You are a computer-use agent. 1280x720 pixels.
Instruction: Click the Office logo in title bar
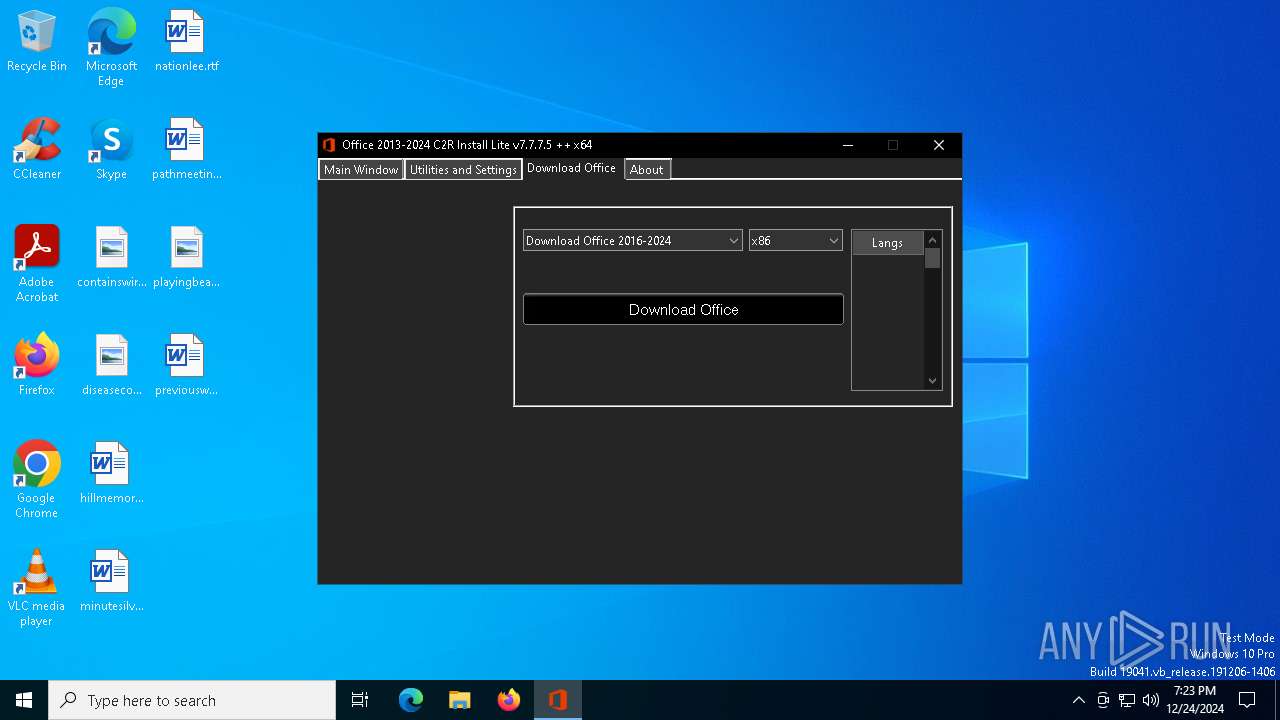pos(329,145)
